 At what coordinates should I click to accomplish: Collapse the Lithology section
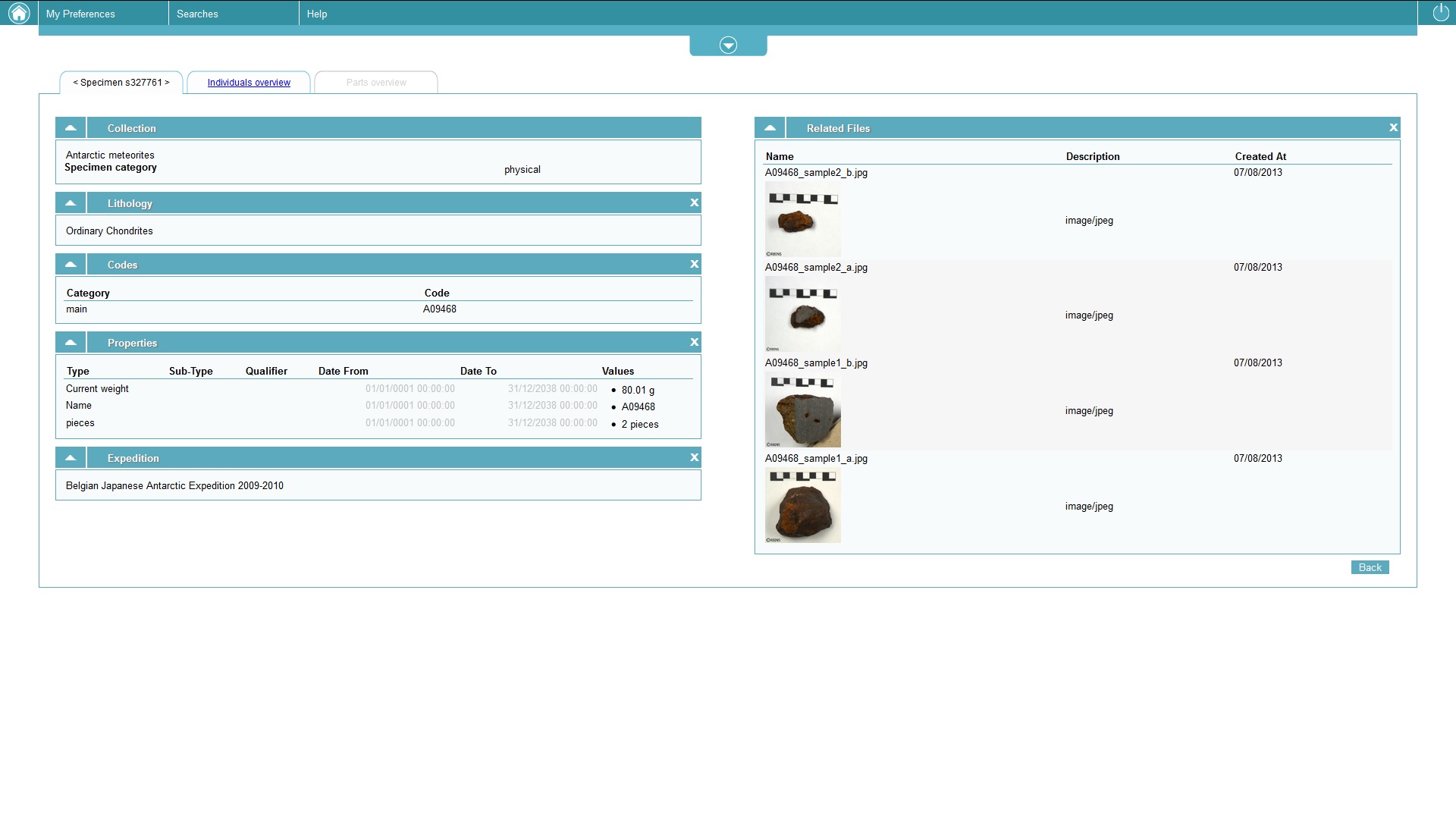[71, 202]
